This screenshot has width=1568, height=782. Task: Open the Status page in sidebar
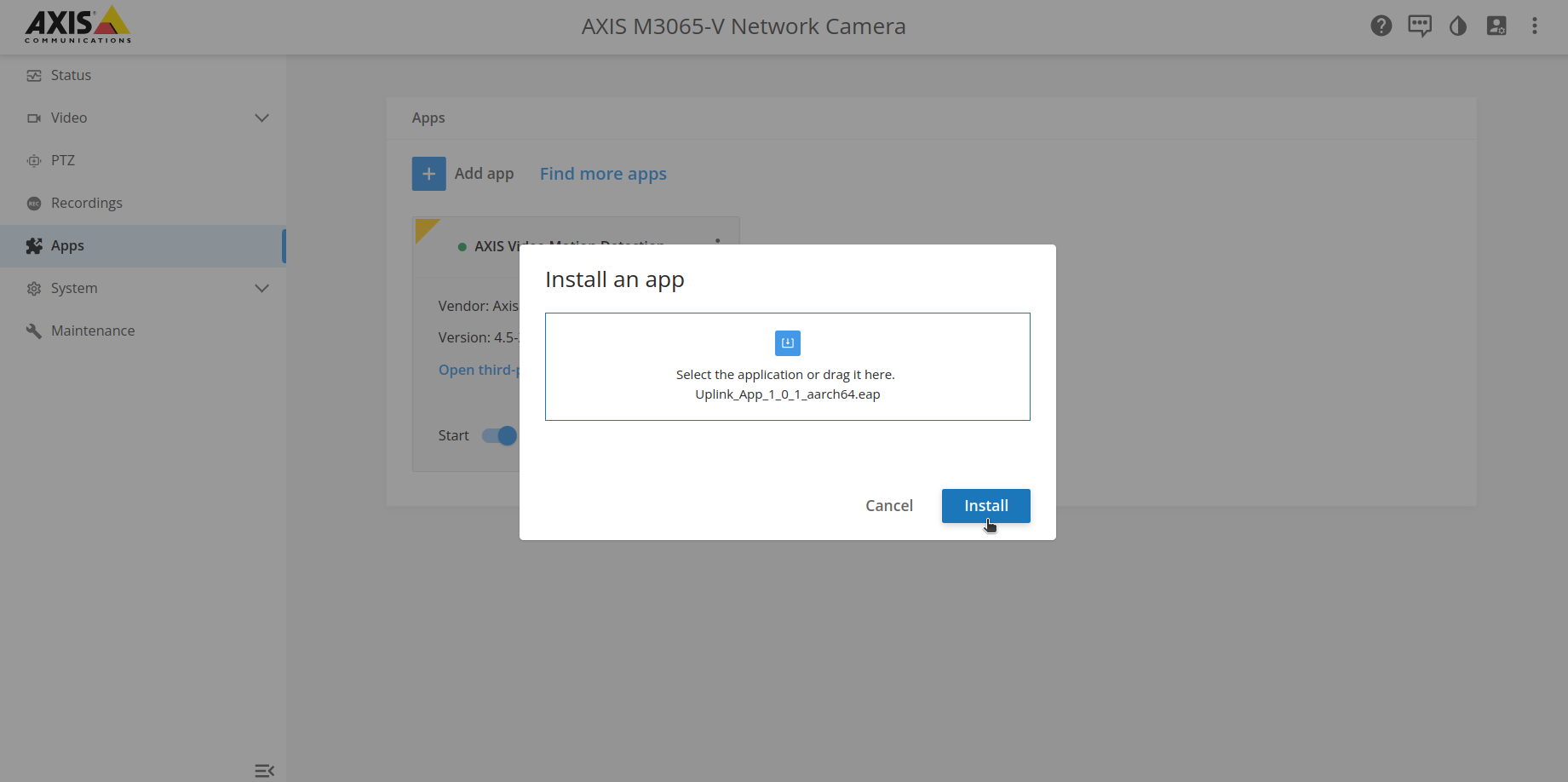tap(71, 76)
